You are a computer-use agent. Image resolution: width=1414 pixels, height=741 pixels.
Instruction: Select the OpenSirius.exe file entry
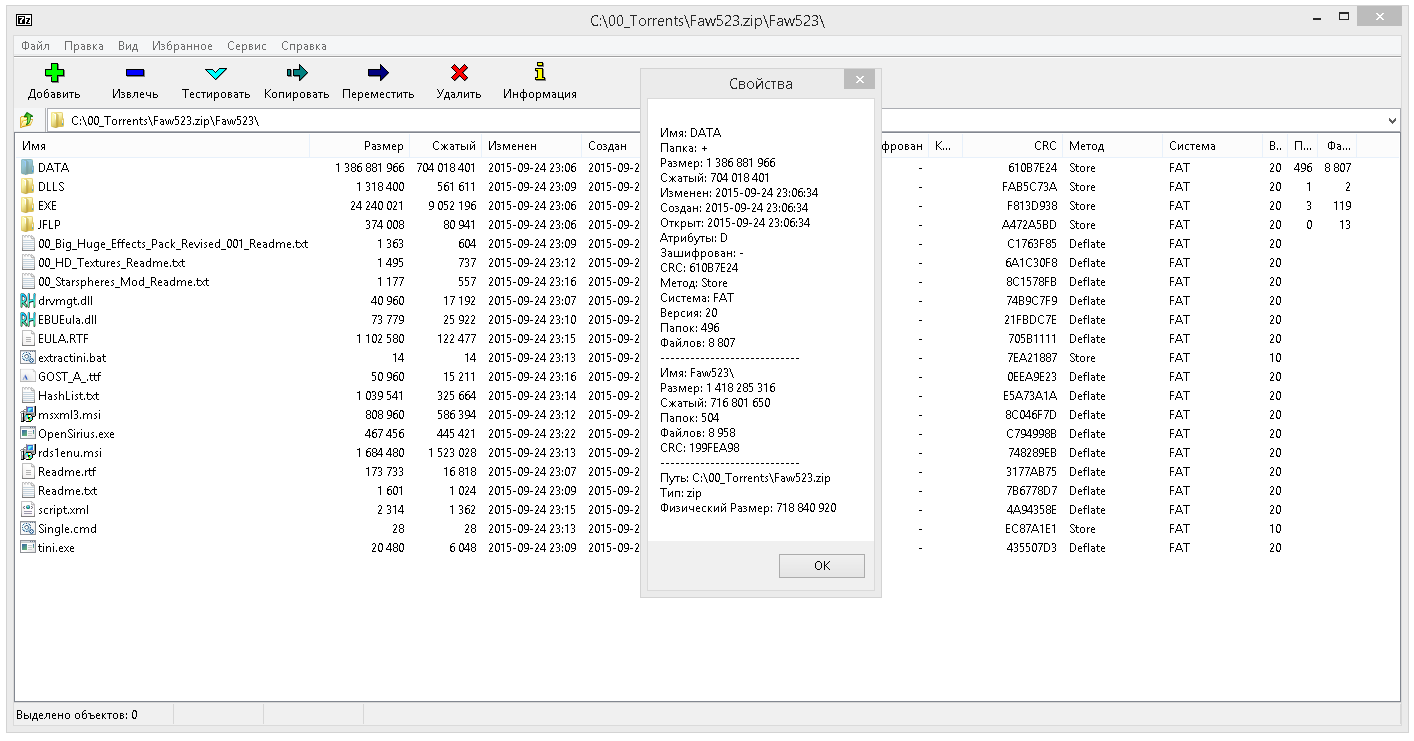[76, 434]
